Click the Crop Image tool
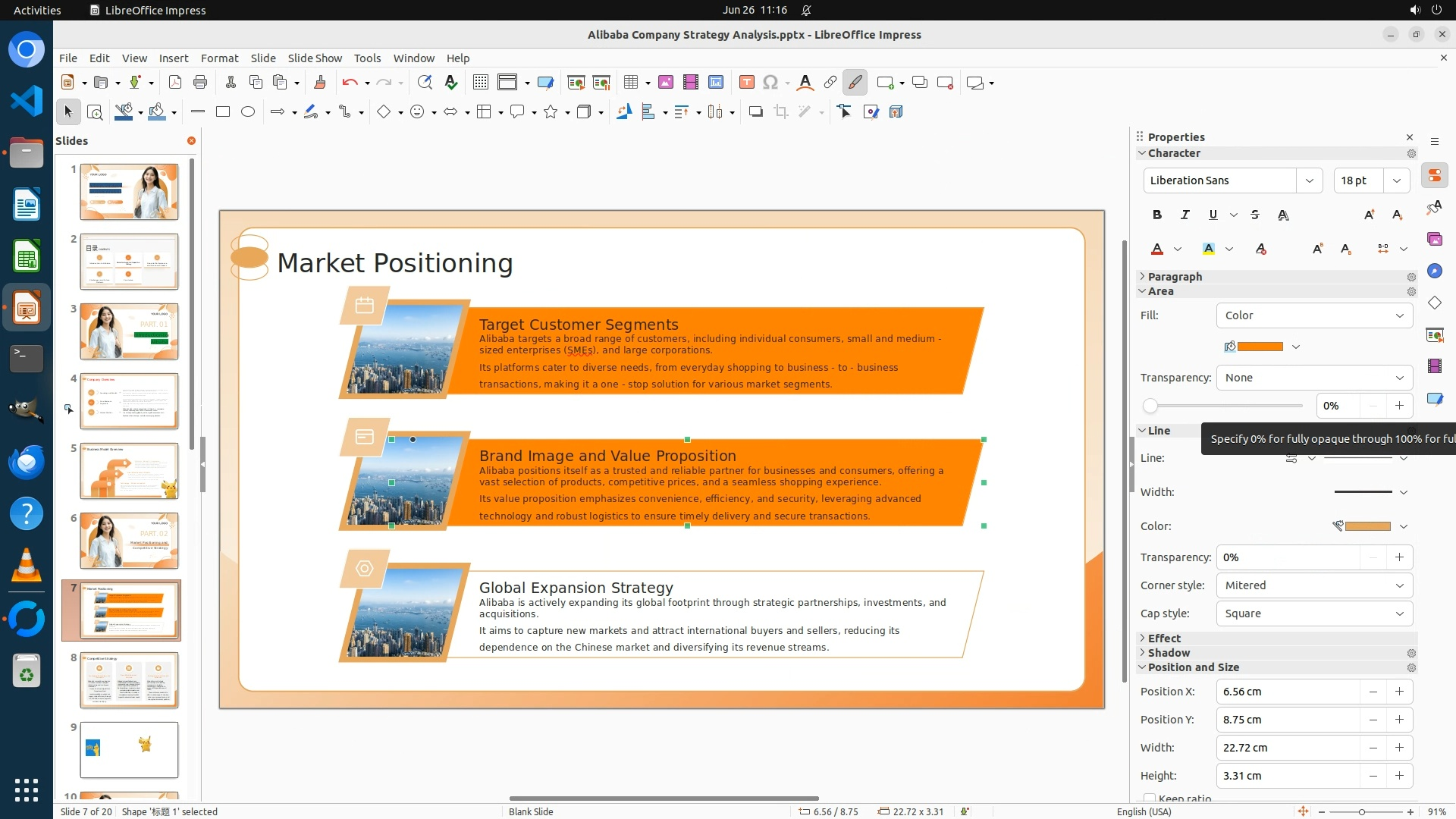This screenshot has width=1456, height=819. click(780, 111)
